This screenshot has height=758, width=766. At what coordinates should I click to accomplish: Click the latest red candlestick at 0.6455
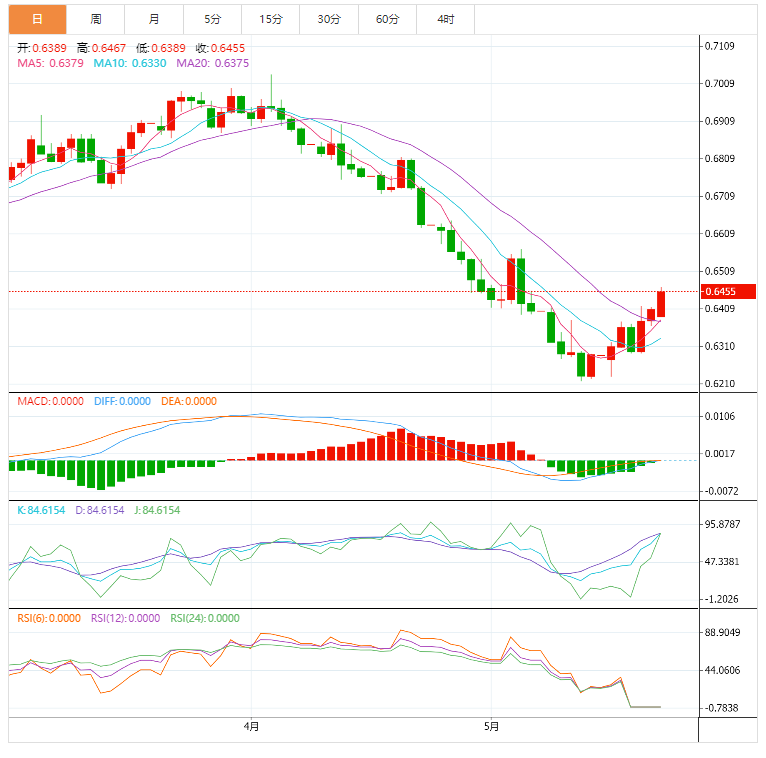(661, 303)
